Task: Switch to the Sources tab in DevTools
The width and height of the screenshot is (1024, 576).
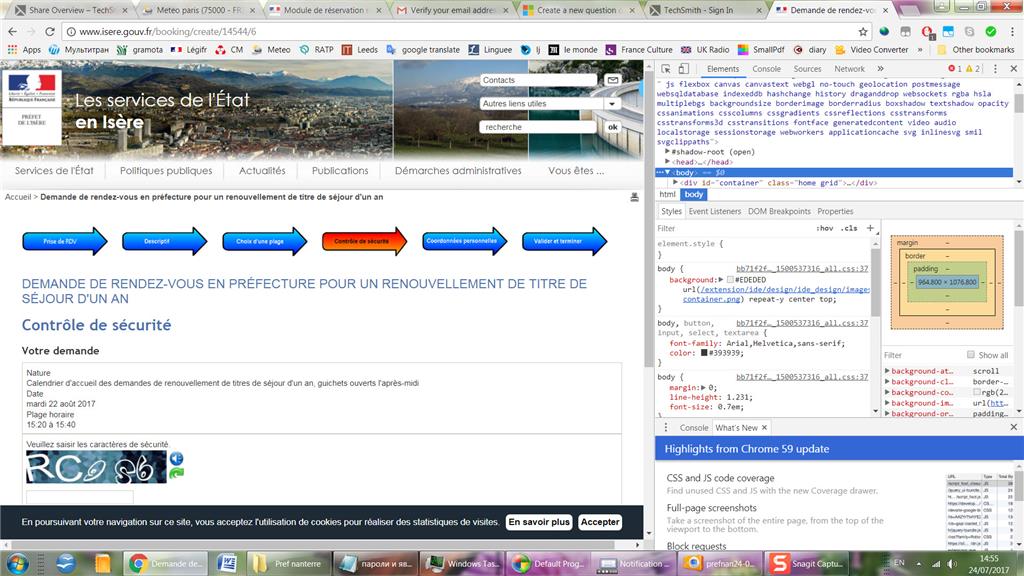Action: (x=807, y=69)
